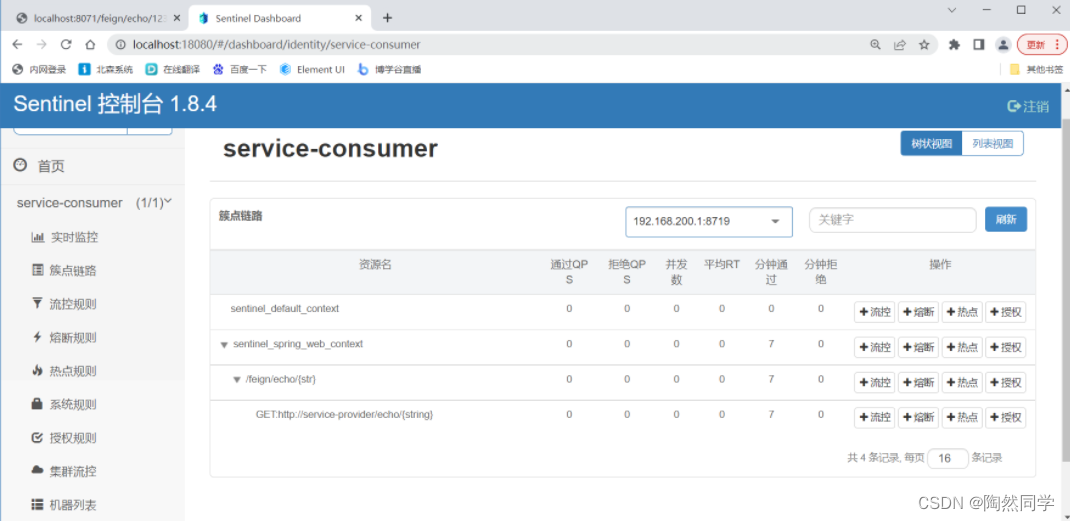Toggle the browser side panel icon

(x=979, y=44)
